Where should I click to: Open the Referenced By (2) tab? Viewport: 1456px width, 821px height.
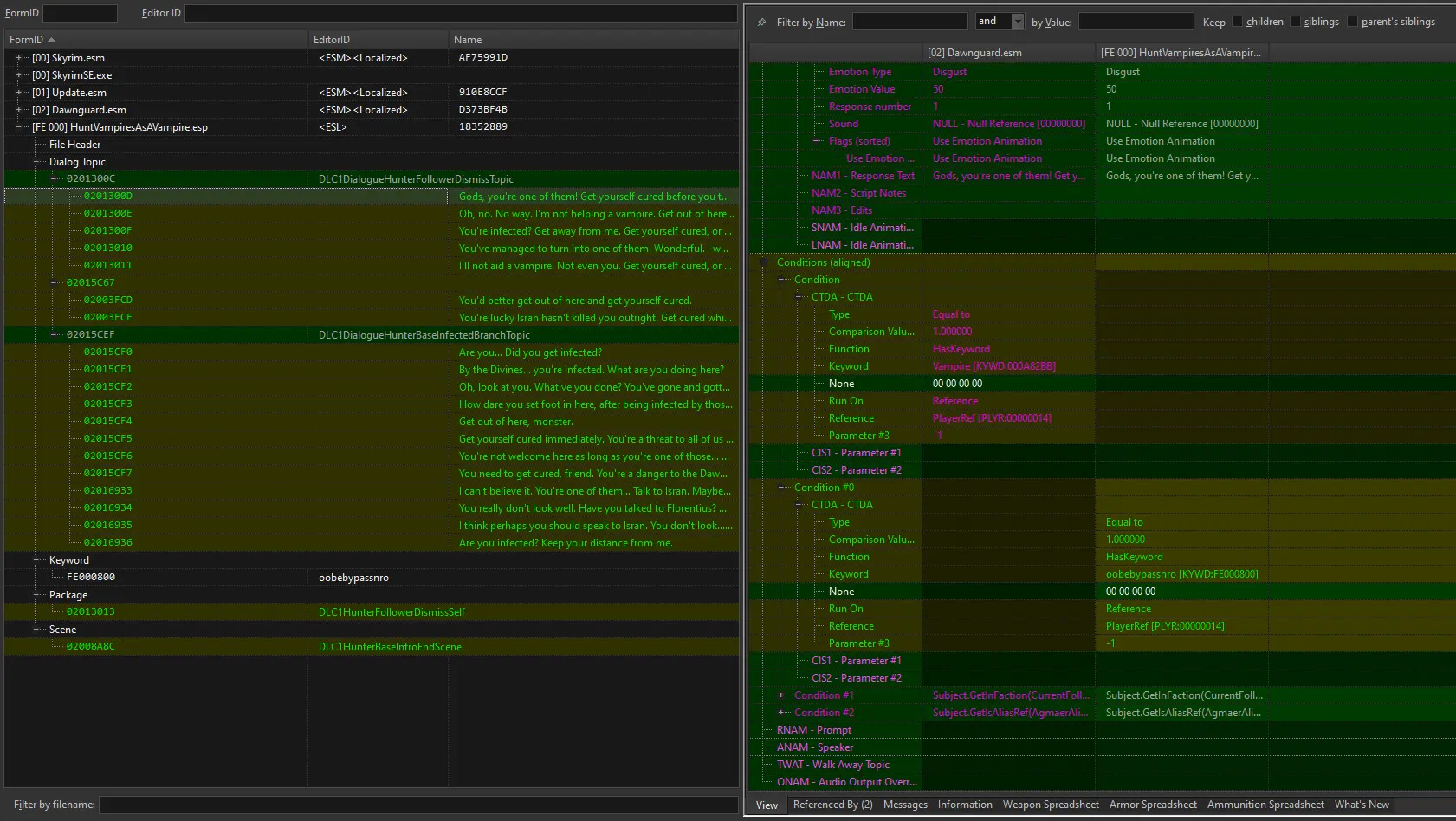(x=832, y=805)
